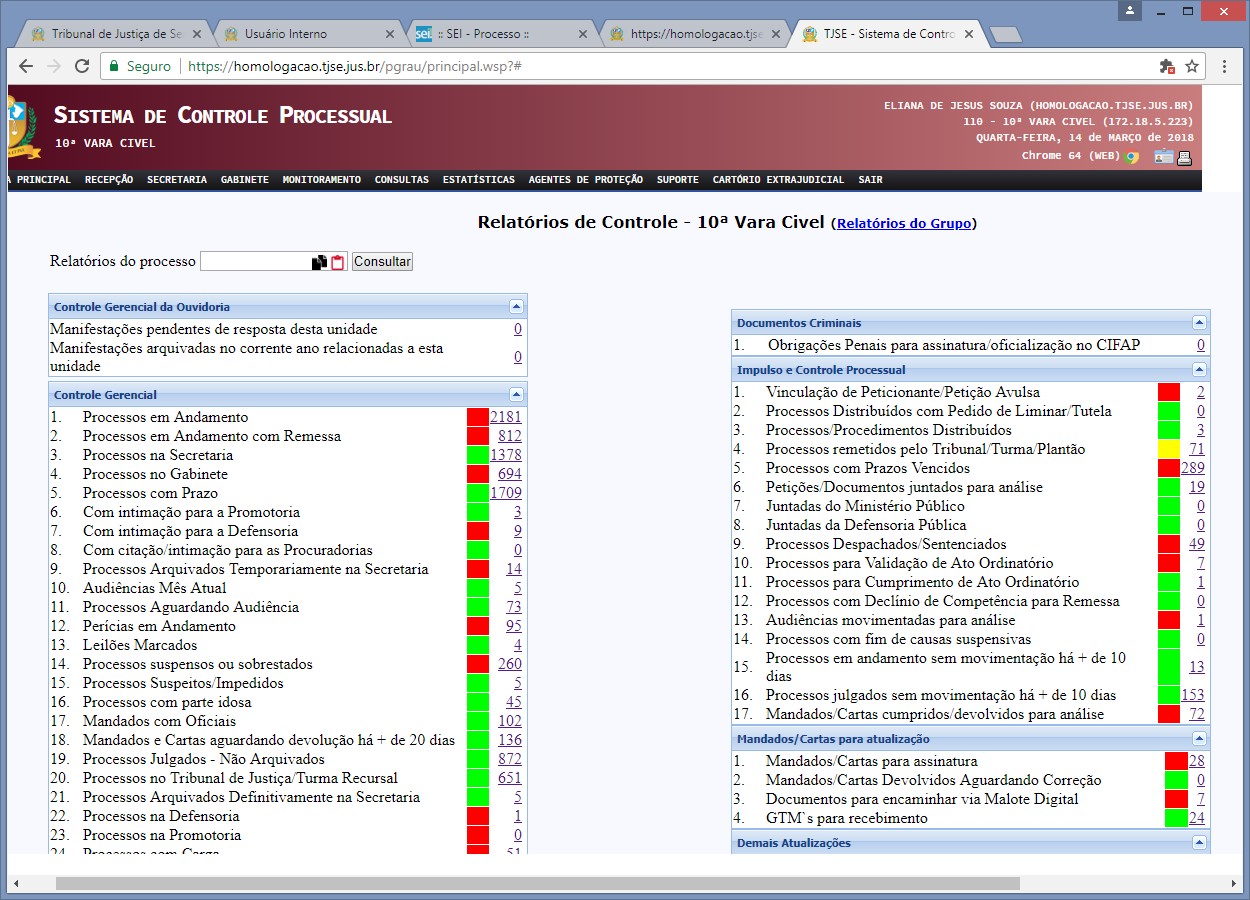Open the Estatísticas menu
Screen dimensions: 1250x900
coord(478,180)
